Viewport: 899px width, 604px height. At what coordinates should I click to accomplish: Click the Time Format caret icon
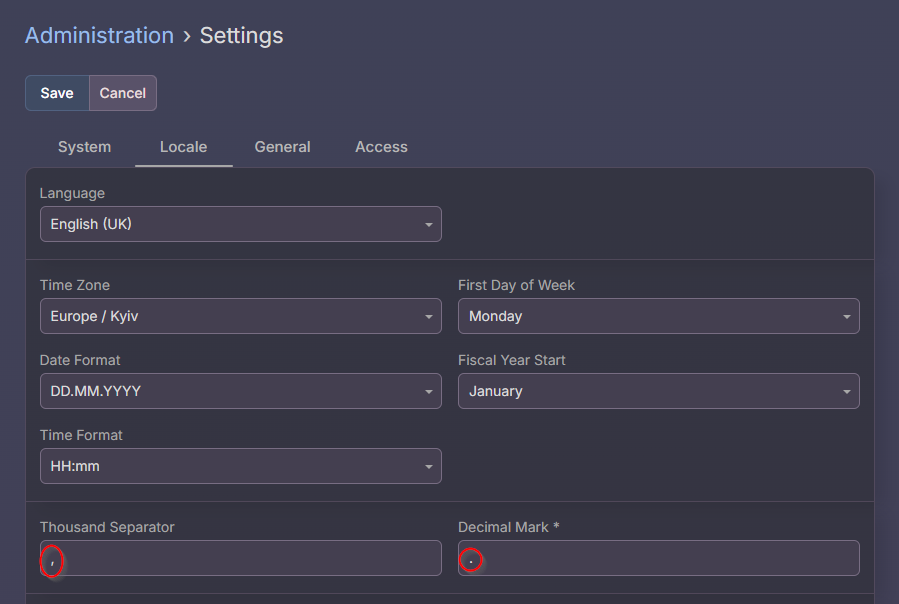tap(428, 467)
